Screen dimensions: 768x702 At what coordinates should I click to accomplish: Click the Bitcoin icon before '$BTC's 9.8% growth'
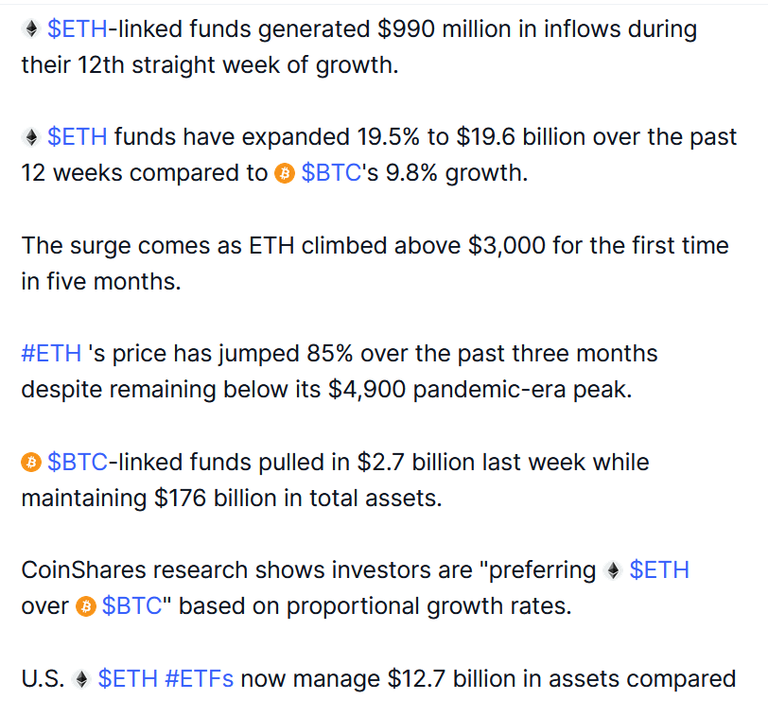pyautogui.click(x=284, y=173)
